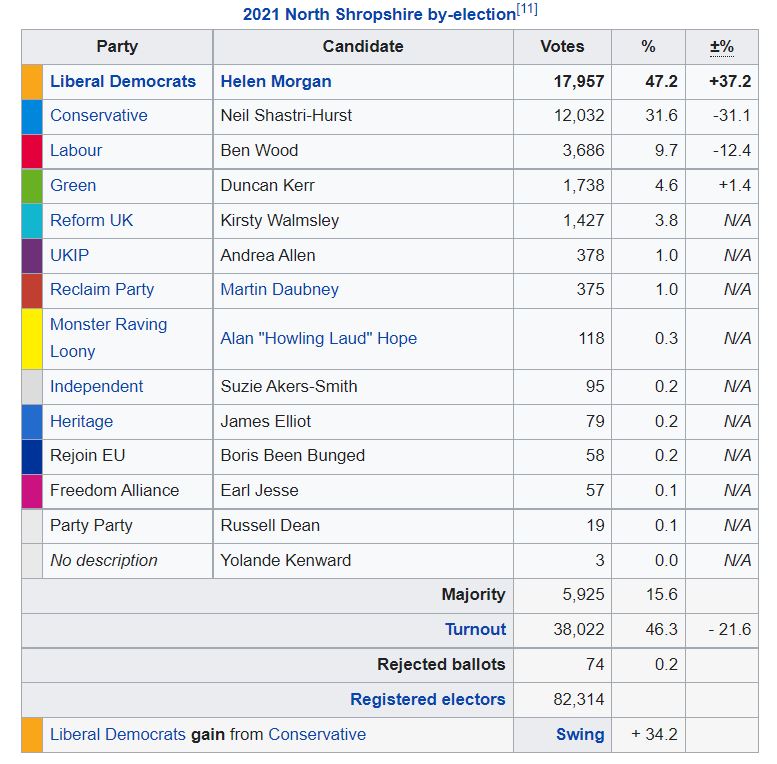Open Monster Raving Loony party link
Image resolution: width=777 pixels, height=764 pixels.
[109, 337]
